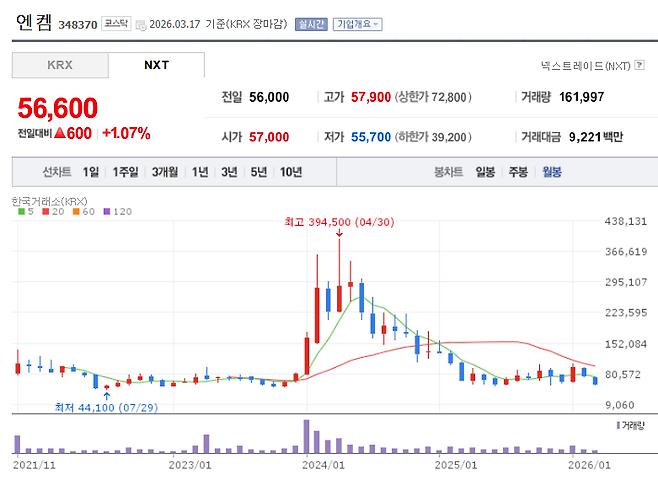
Task: Select the 월봉 monthly candle chart
Action: pyautogui.click(x=552, y=172)
